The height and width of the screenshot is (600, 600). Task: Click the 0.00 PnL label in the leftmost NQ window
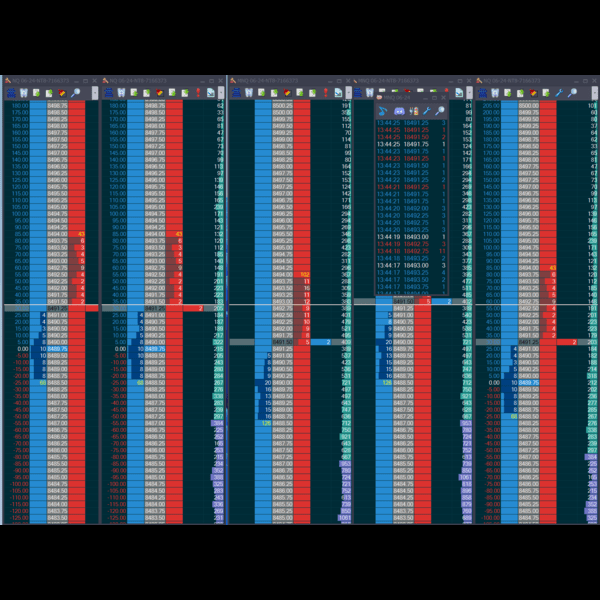pos(23,349)
